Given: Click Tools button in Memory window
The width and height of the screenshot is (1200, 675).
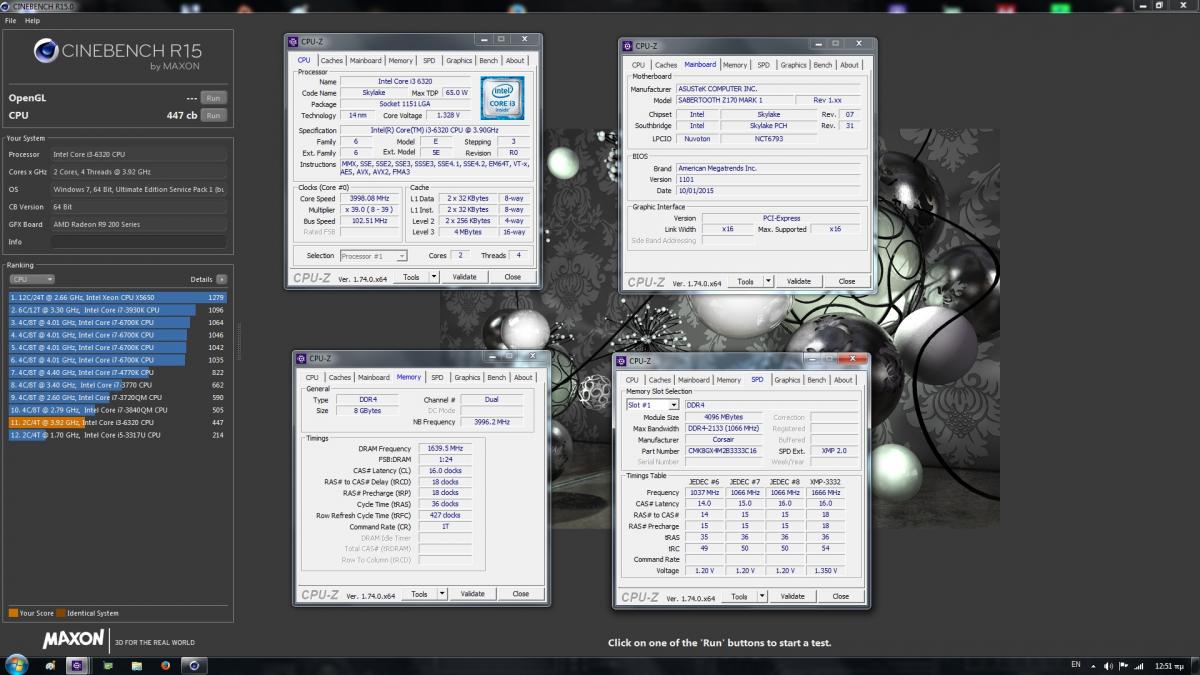Looking at the screenshot, I should pos(420,594).
